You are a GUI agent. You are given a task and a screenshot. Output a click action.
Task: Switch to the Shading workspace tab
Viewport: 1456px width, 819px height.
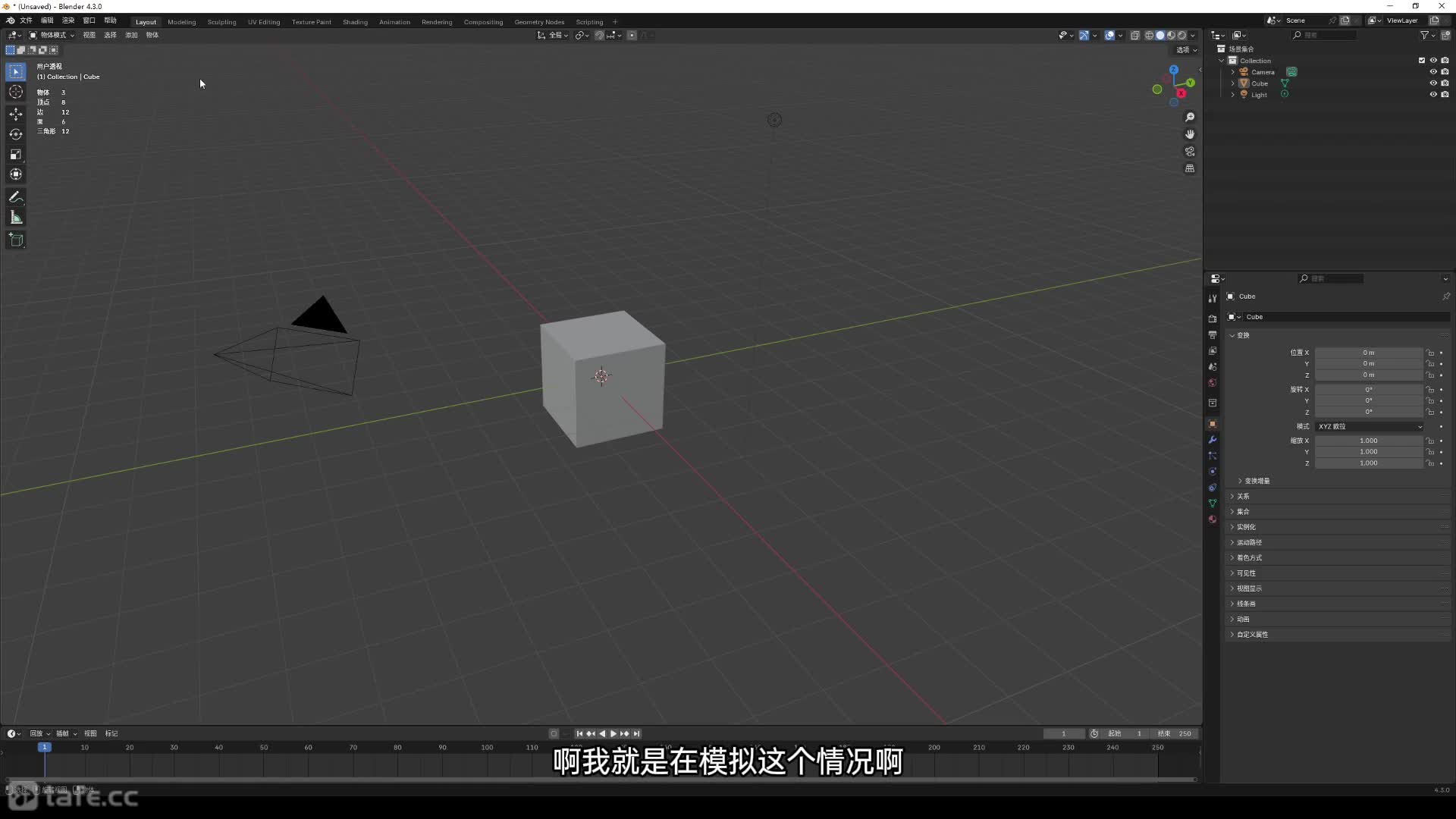click(x=355, y=22)
